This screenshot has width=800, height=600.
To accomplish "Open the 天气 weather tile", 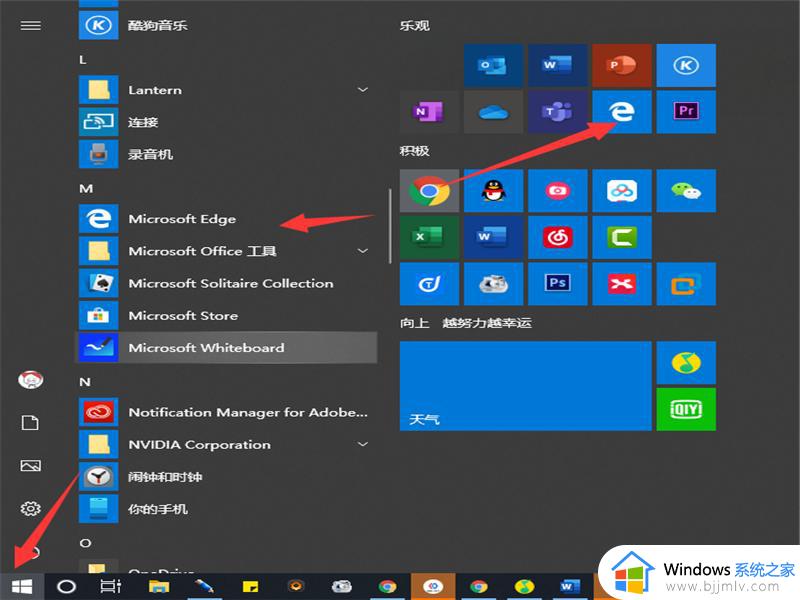I will click(x=526, y=386).
